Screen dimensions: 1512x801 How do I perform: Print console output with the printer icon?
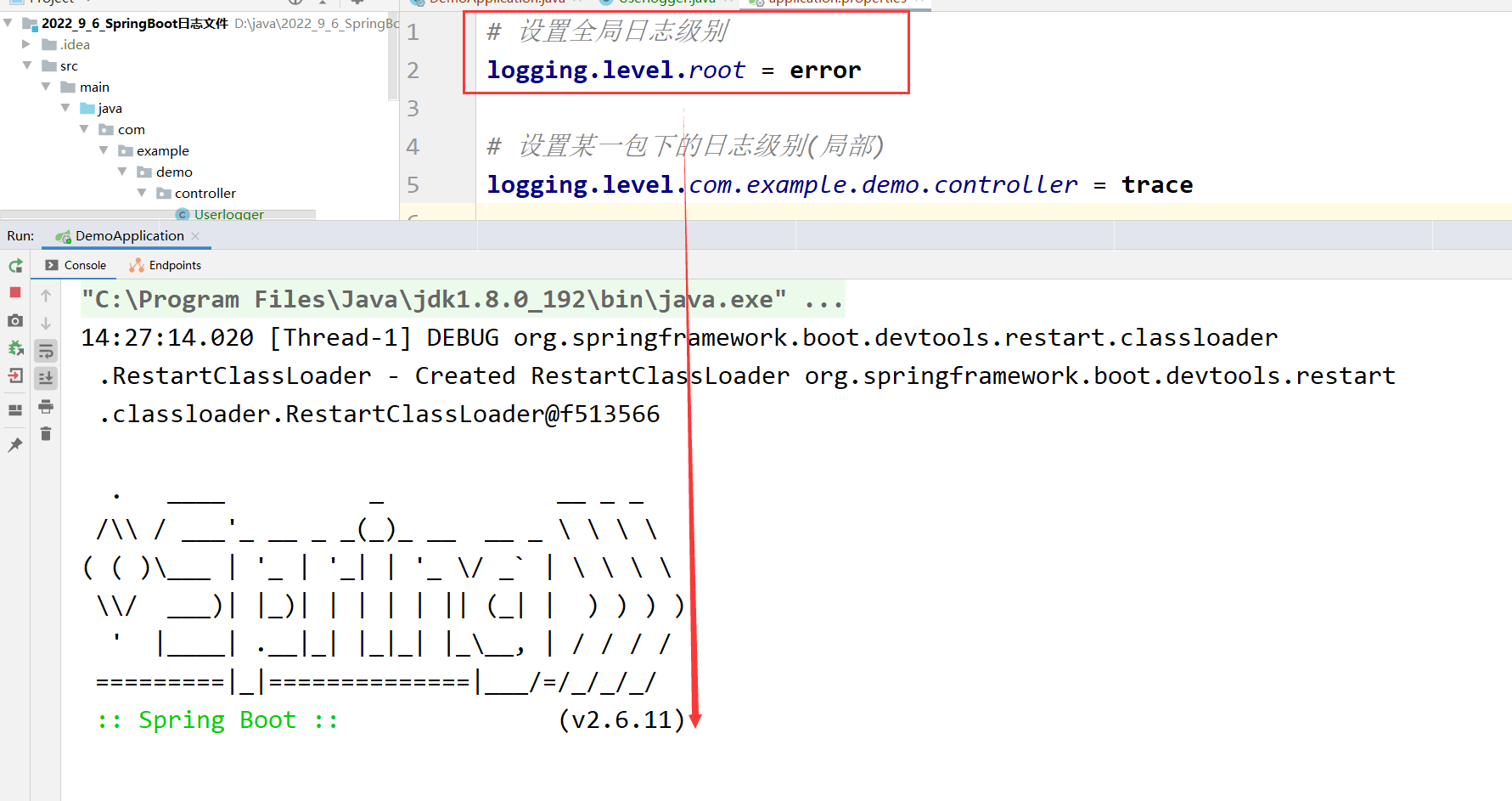pos(46,406)
